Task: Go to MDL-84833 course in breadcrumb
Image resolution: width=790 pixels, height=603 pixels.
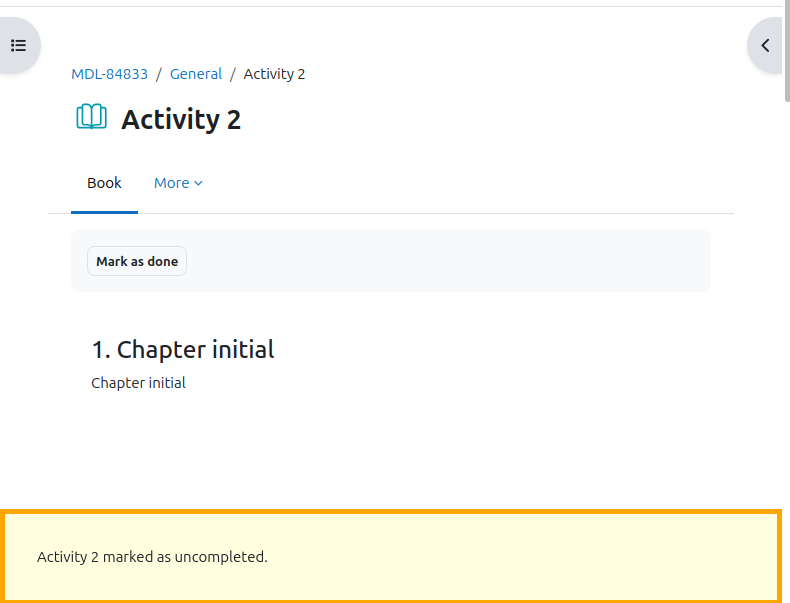Action: pyautogui.click(x=109, y=74)
